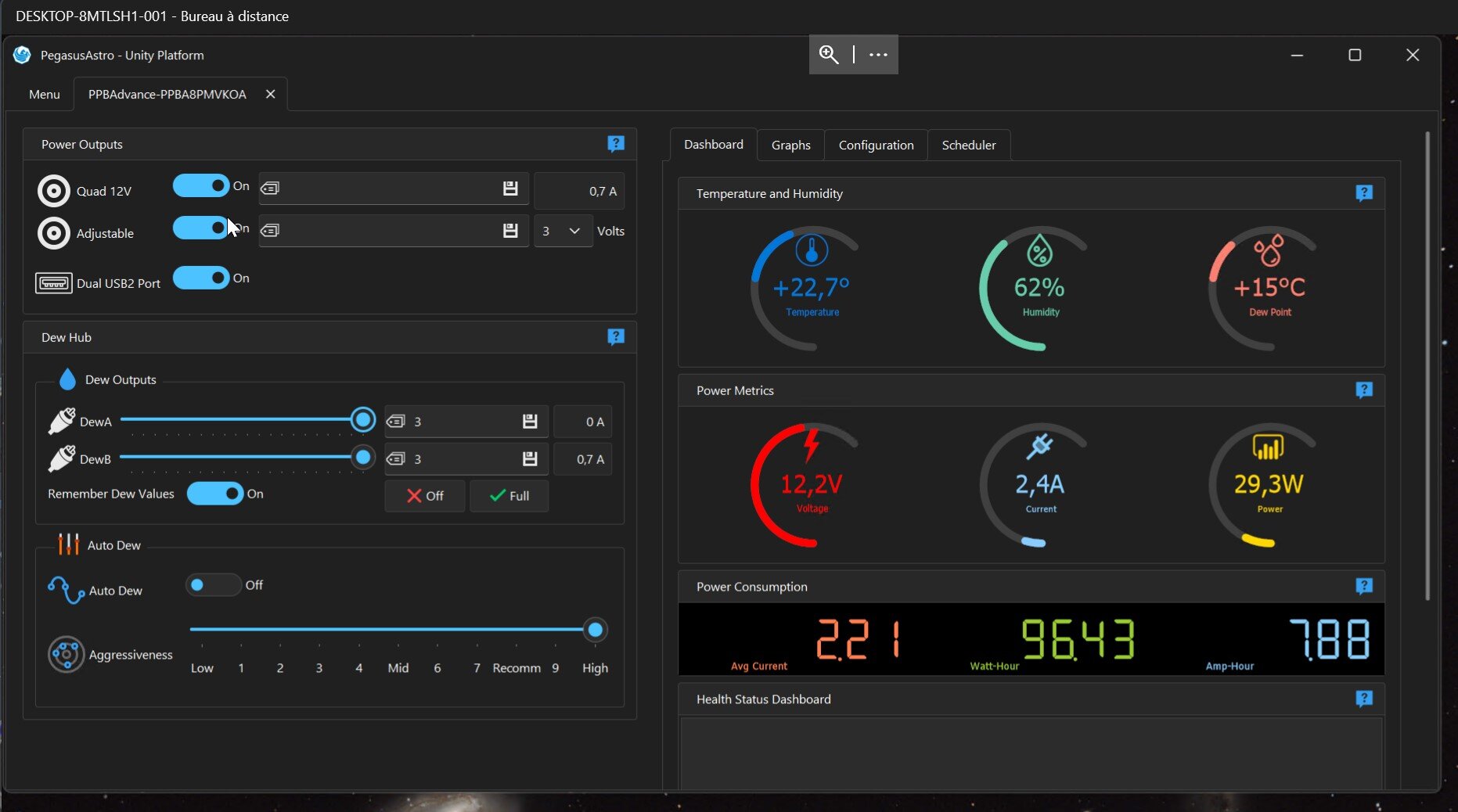Click the DewB label input field

click(466, 459)
